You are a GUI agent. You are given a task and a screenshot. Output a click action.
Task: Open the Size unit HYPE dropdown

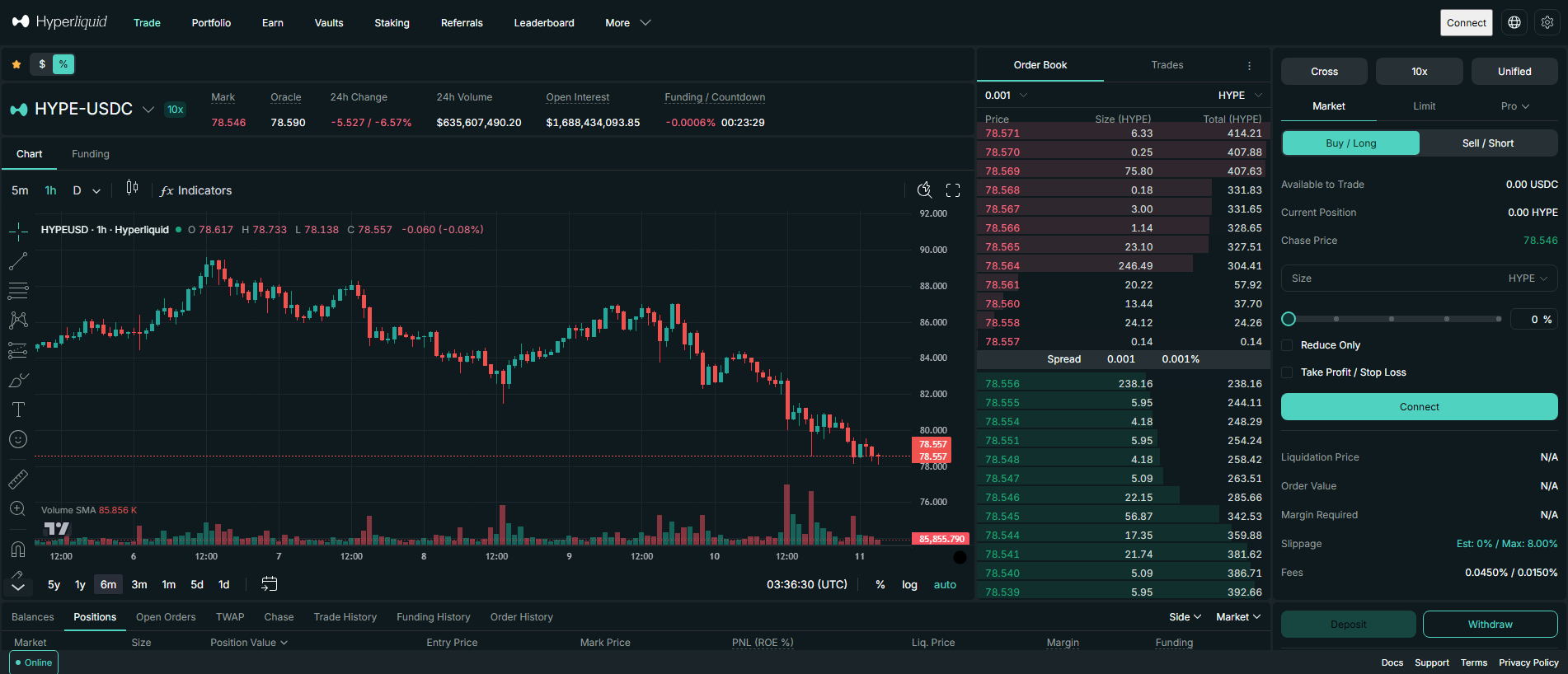pos(1528,278)
